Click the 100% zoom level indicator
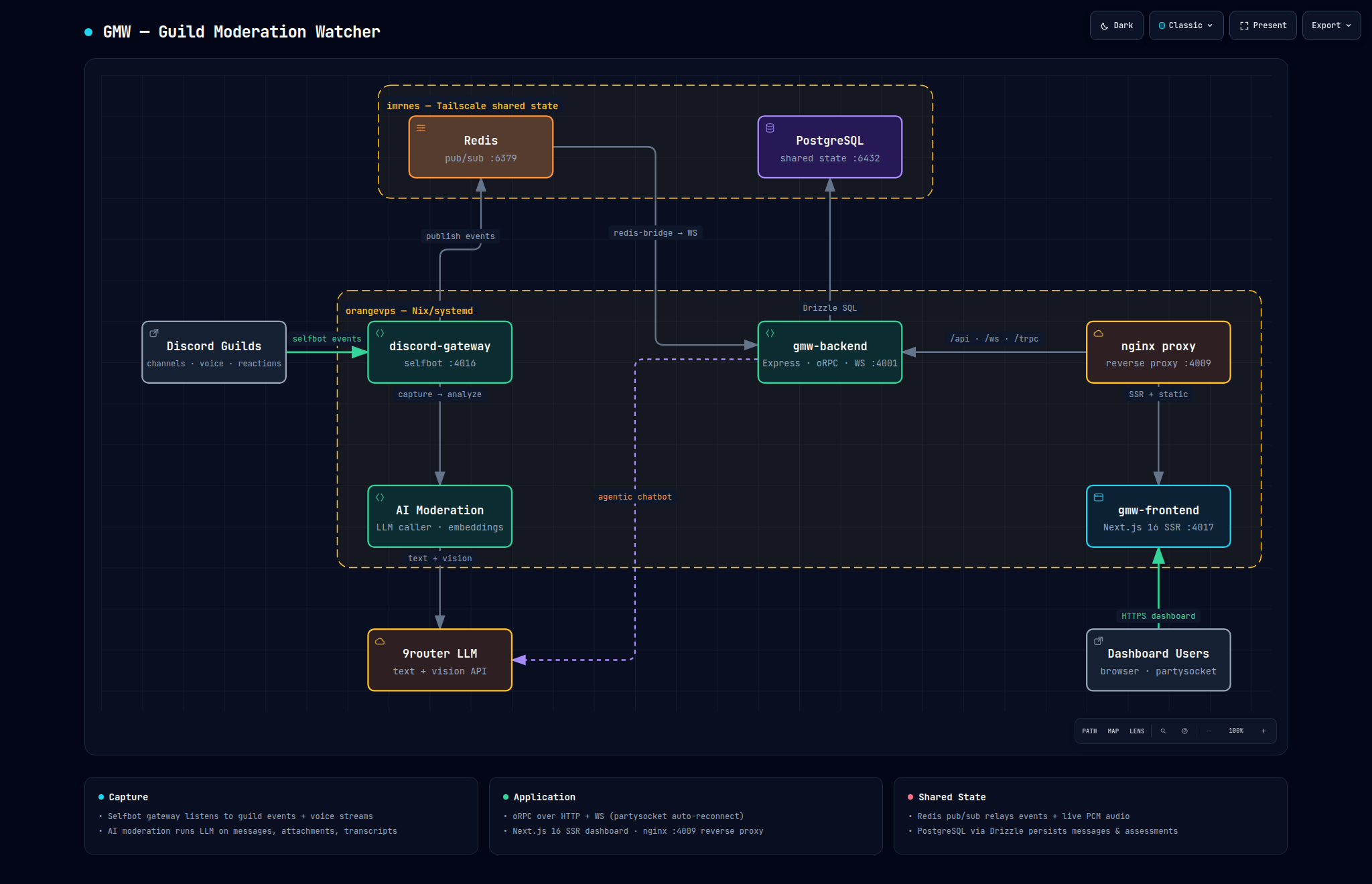Screen dimensions: 1372x884 [1236, 731]
